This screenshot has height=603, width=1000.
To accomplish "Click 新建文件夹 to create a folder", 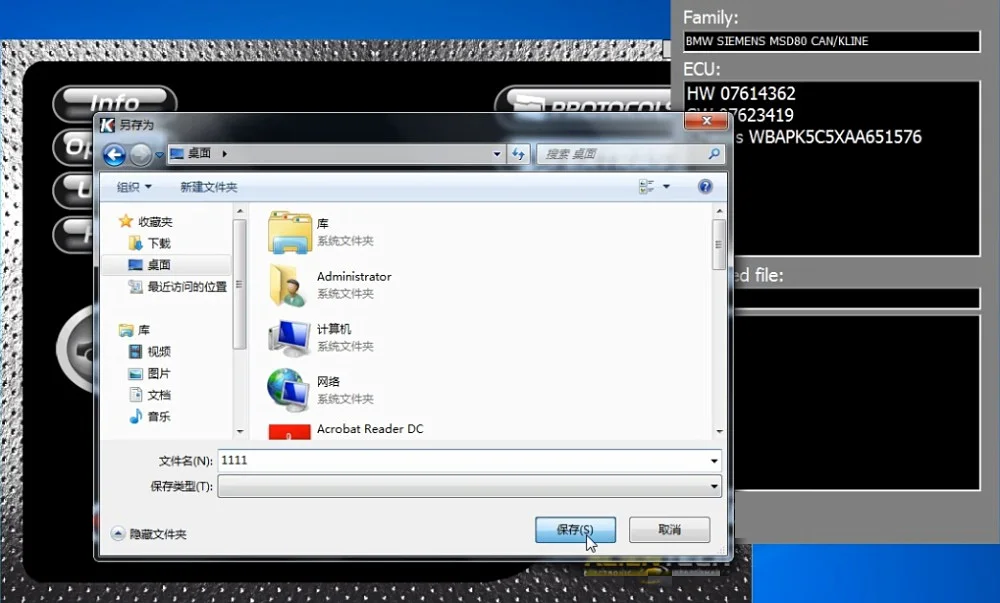I will (209, 187).
